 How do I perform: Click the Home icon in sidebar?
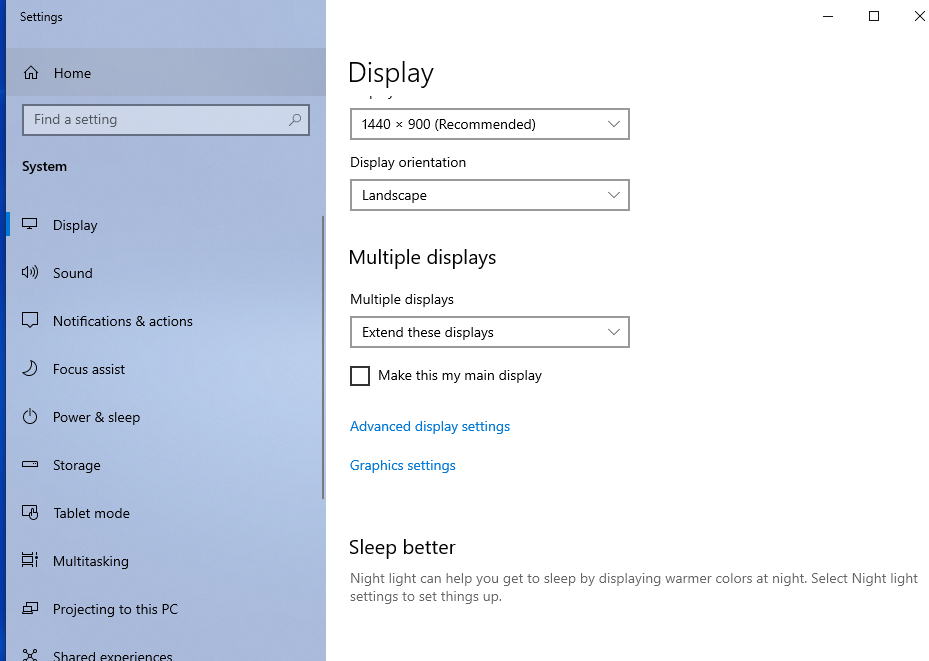(31, 73)
